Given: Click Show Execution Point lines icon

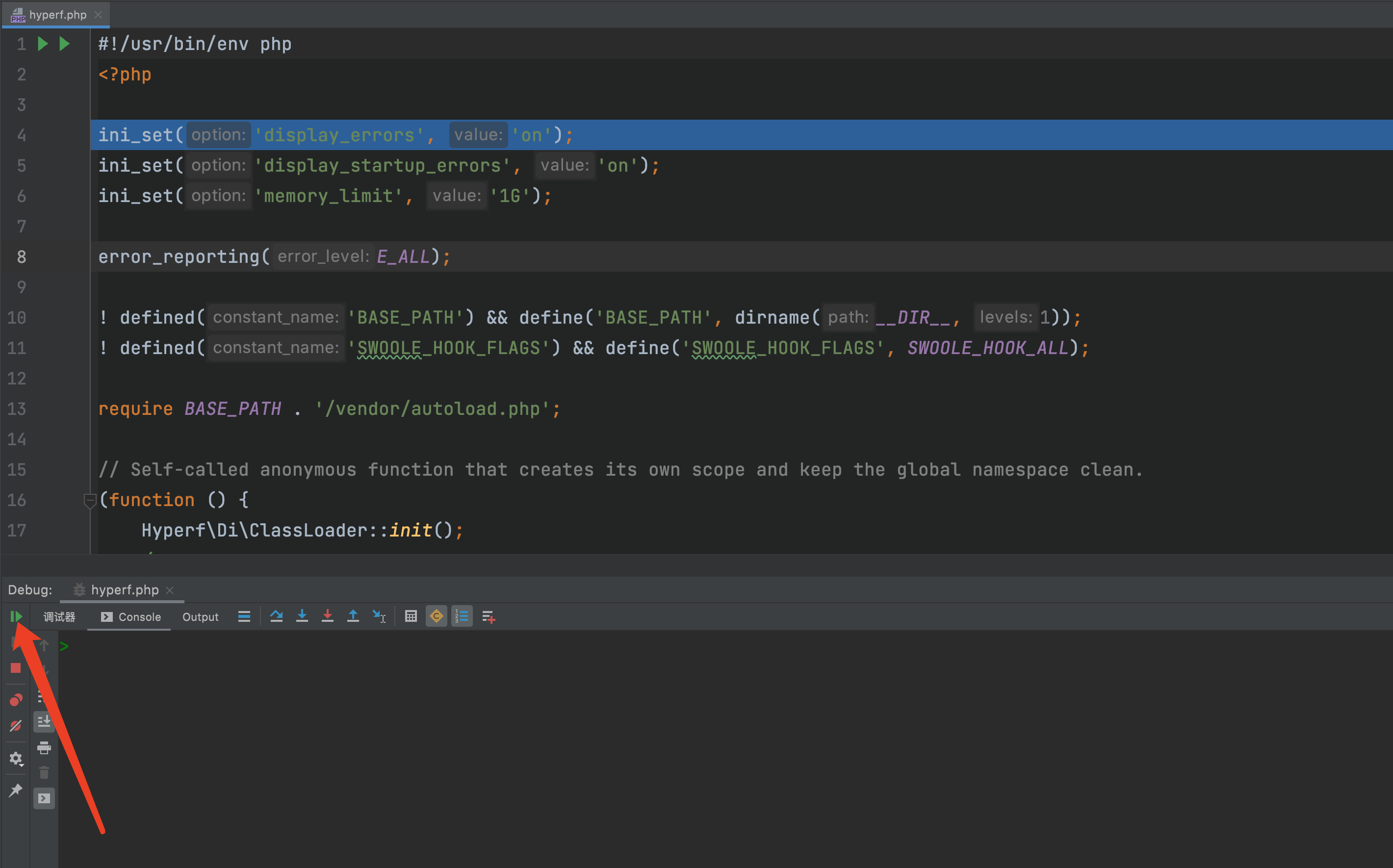Looking at the screenshot, I should 244,616.
